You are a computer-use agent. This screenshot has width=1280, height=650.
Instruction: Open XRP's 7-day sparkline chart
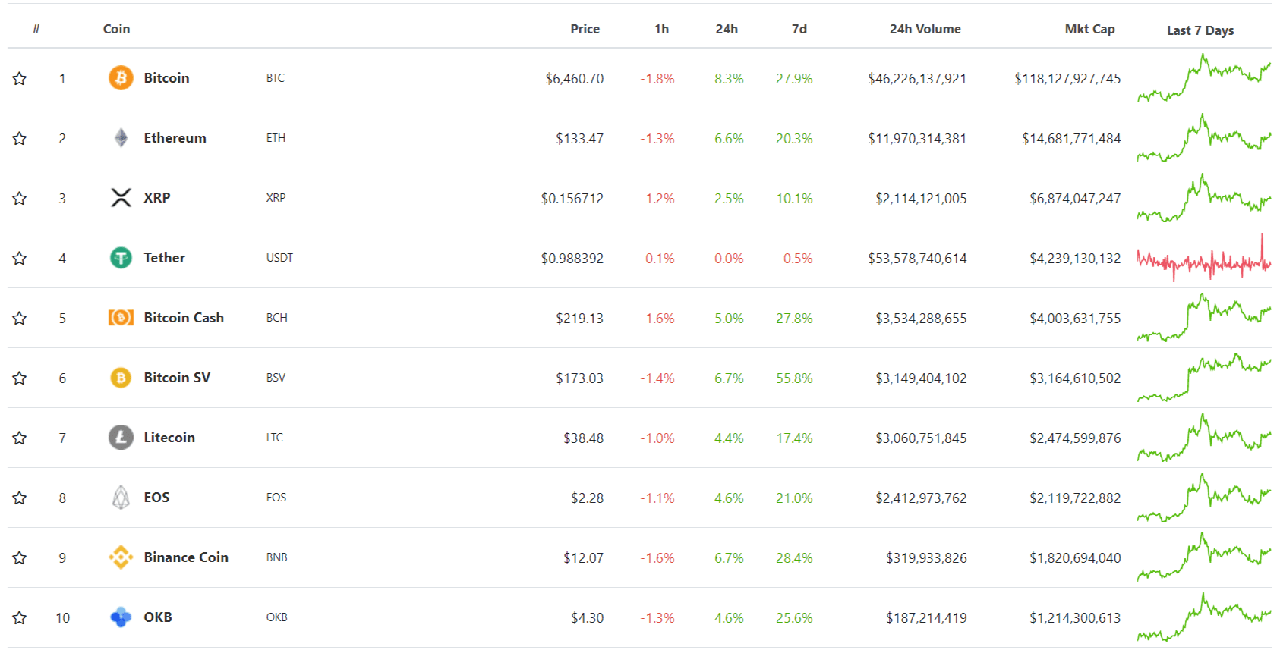[x=1204, y=198]
